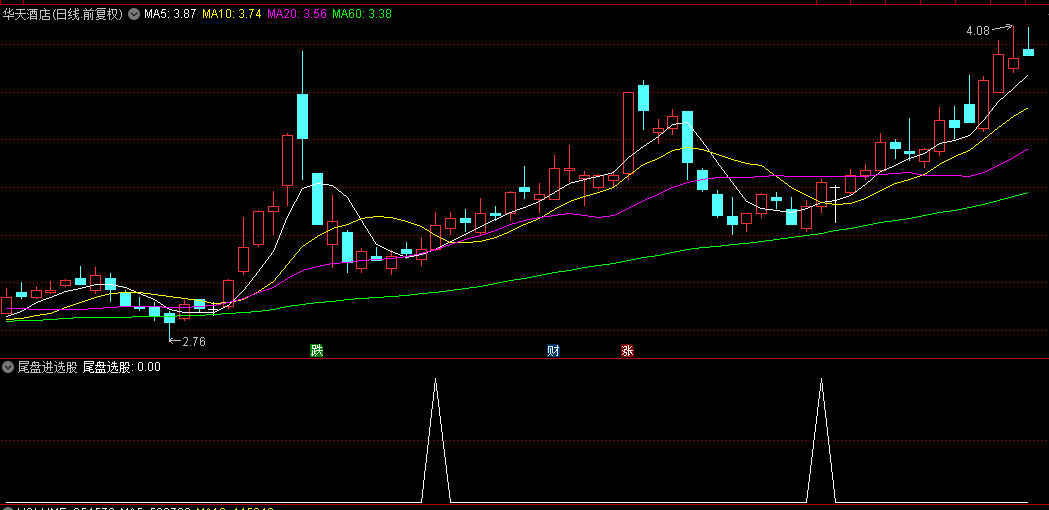Select the 华天酒店(日线.前复权) chart title
This screenshot has width=1049, height=510.
pyautogui.click(x=64, y=13)
